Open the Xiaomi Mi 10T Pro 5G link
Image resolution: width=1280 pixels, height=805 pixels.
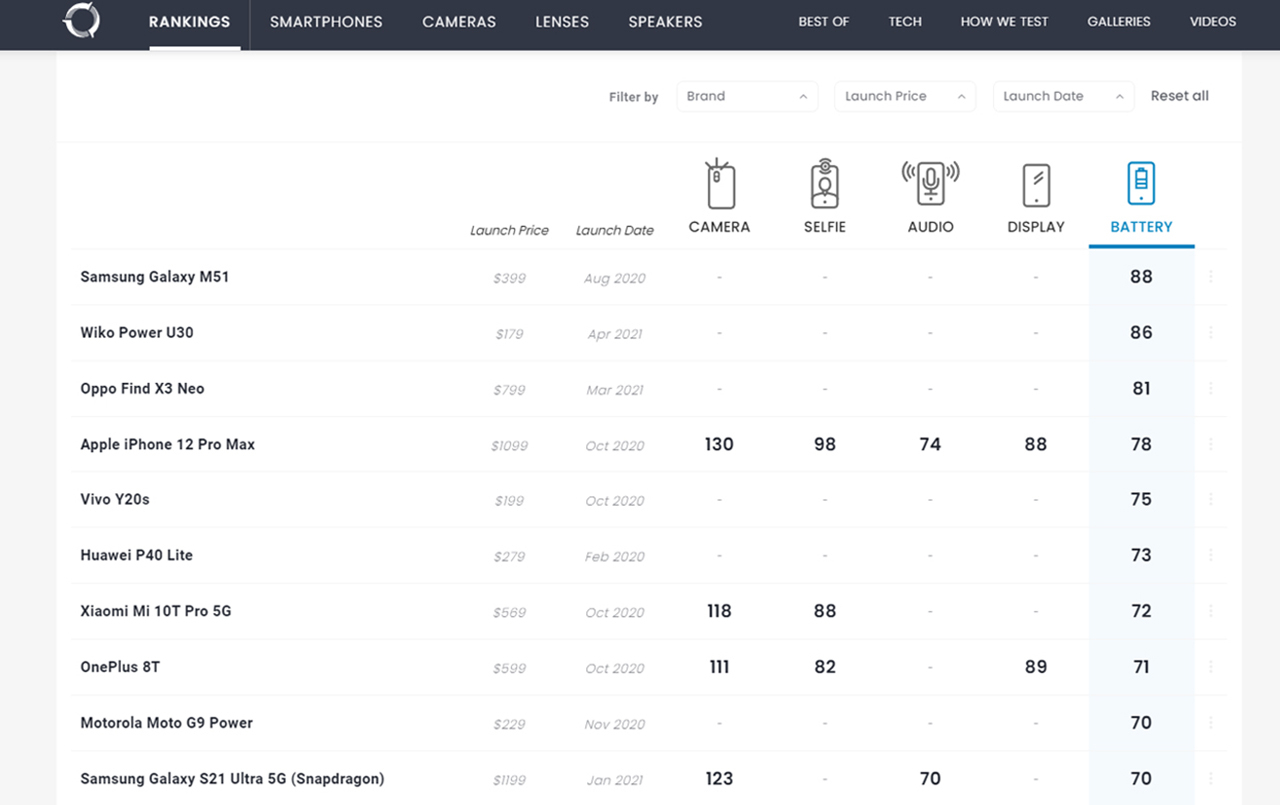[x=156, y=611]
